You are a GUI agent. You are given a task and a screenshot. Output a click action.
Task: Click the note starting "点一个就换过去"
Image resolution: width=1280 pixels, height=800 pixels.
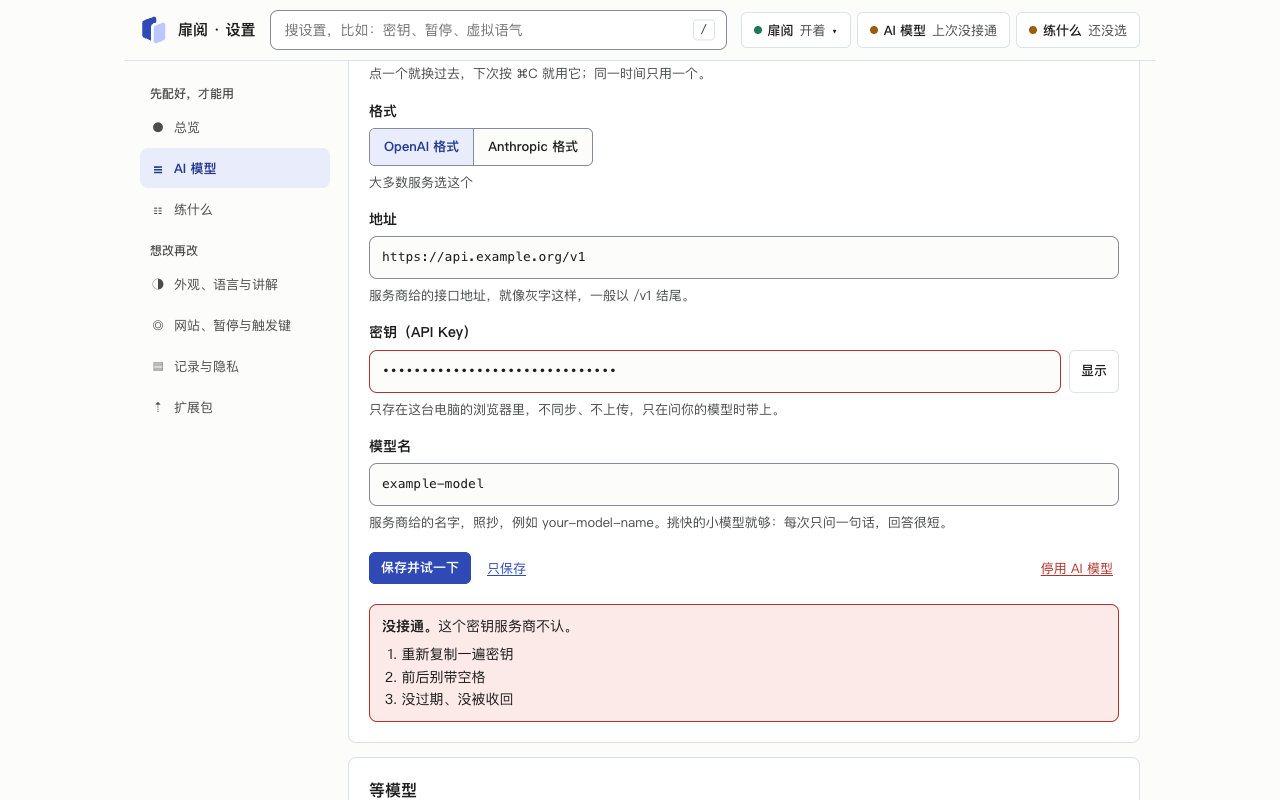[x=538, y=73]
